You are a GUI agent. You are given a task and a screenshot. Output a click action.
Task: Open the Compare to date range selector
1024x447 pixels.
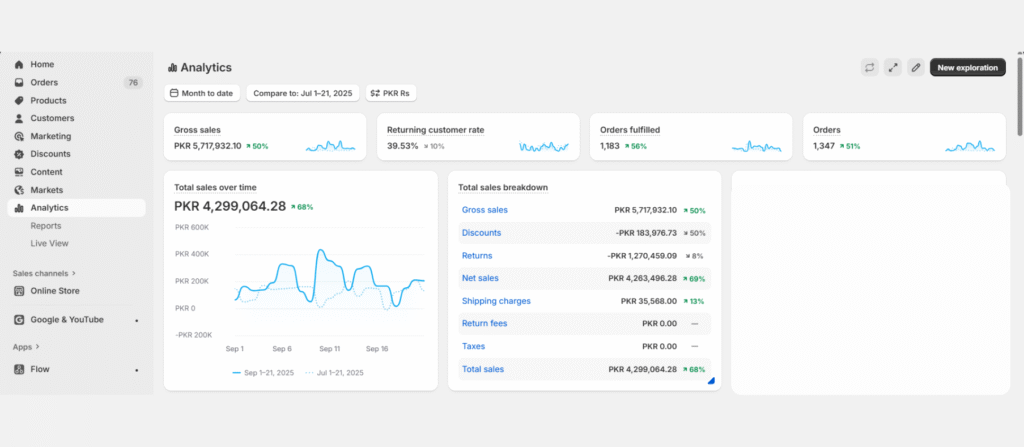pos(303,93)
